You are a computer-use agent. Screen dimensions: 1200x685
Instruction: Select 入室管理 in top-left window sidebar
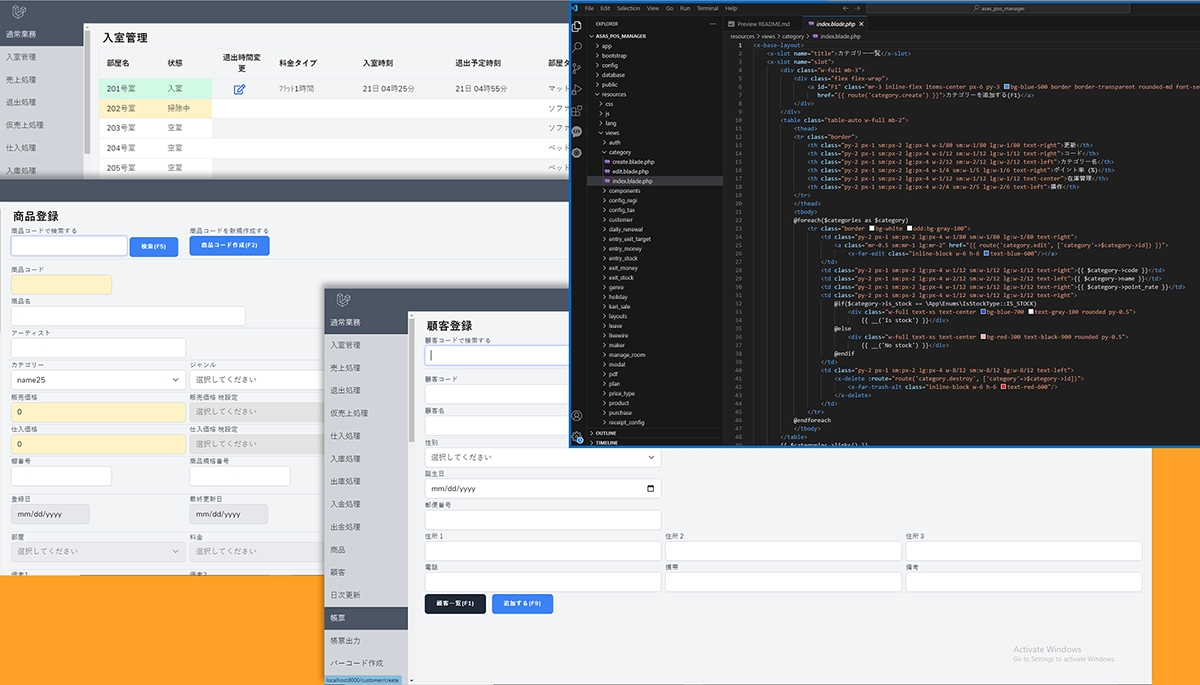tap(42, 57)
